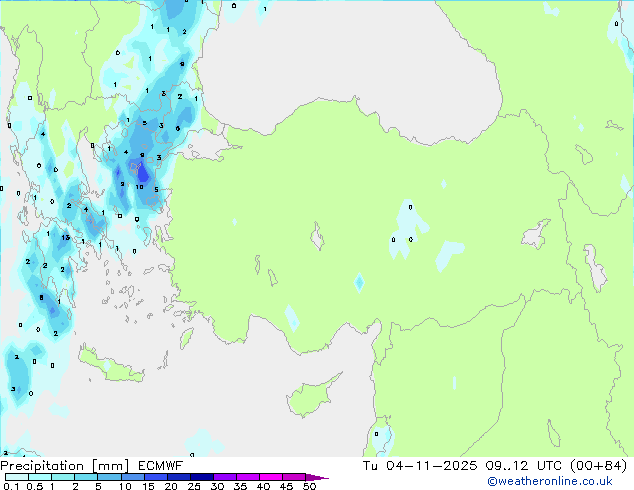Choose the 30 to 35 mm purple swatch

224,477
